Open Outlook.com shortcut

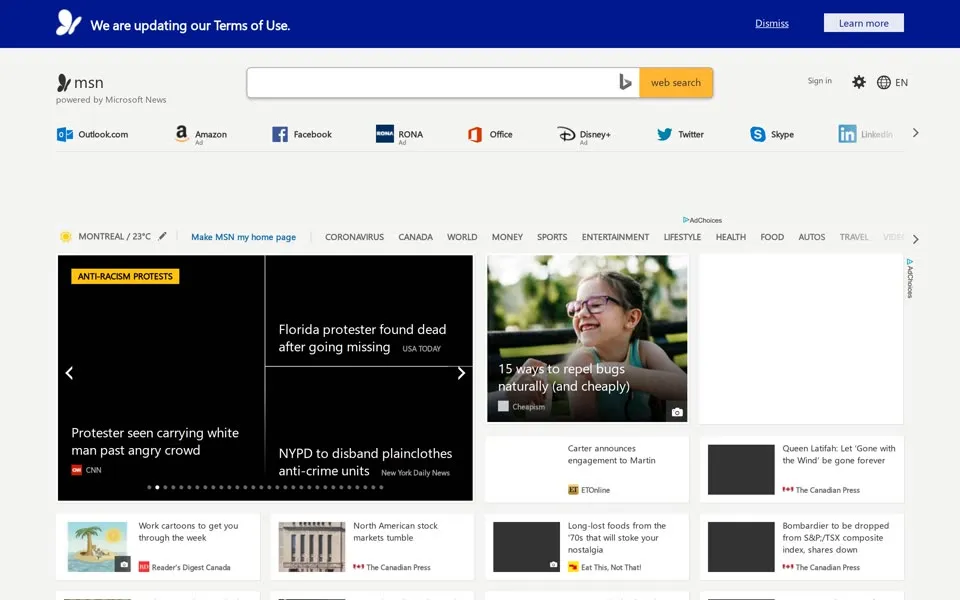[92, 134]
